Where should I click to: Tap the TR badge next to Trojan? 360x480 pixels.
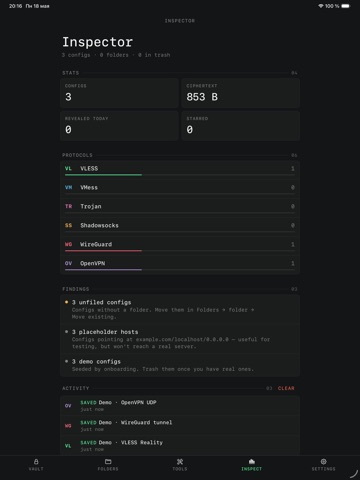68,207
